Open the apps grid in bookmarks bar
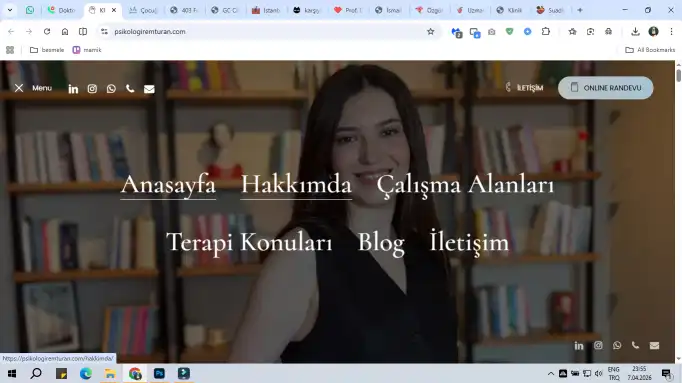682x383 pixels. (10, 50)
